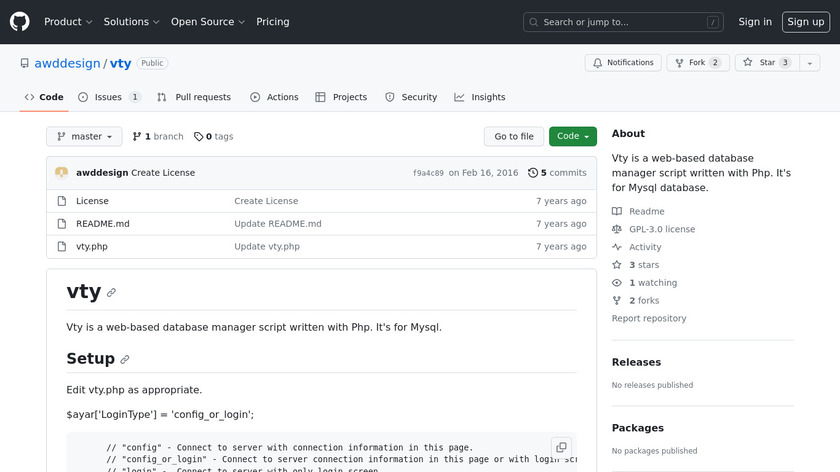
Task: Click the Sign up button
Action: (805, 21)
